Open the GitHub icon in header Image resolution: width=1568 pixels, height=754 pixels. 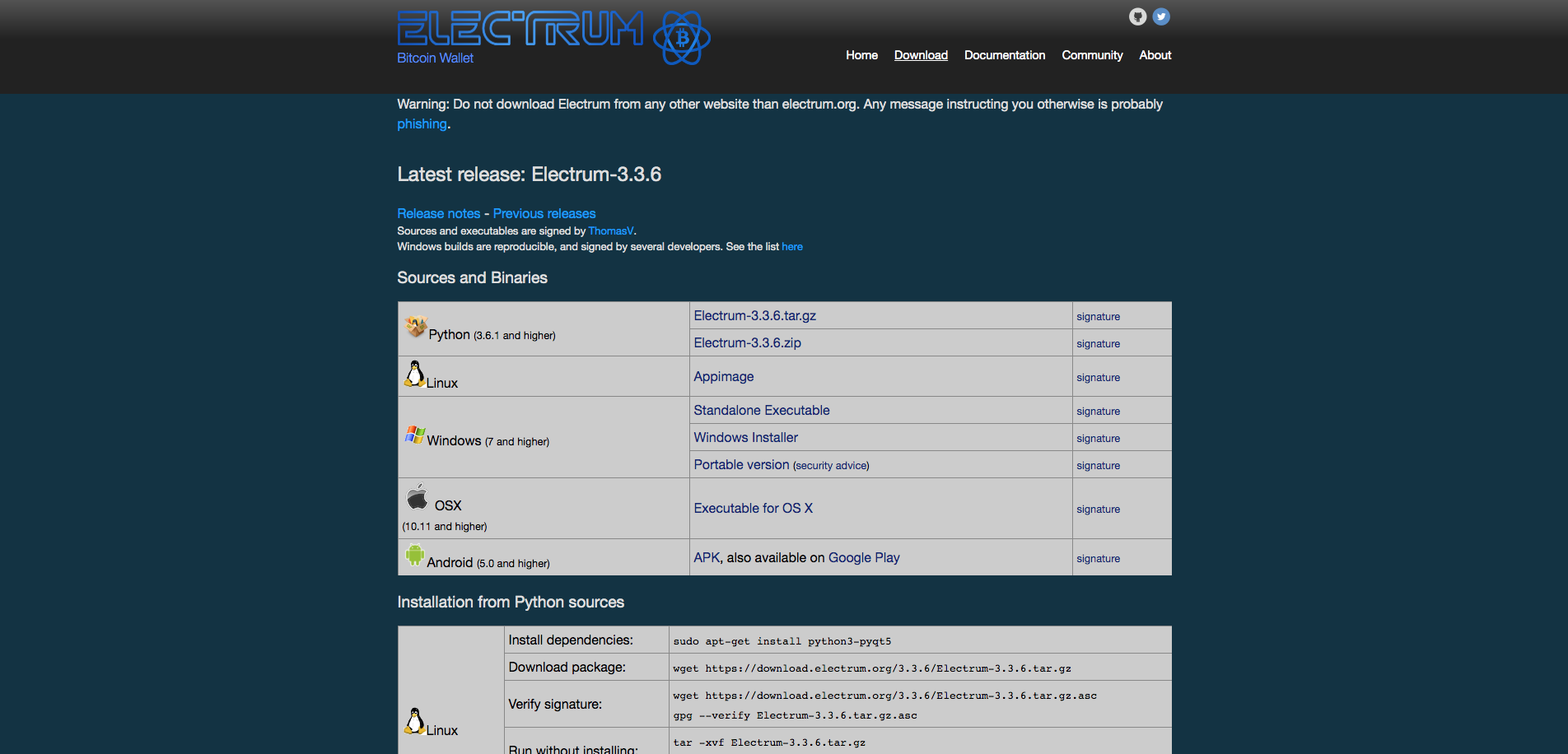pyautogui.click(x=1137, y=16)
